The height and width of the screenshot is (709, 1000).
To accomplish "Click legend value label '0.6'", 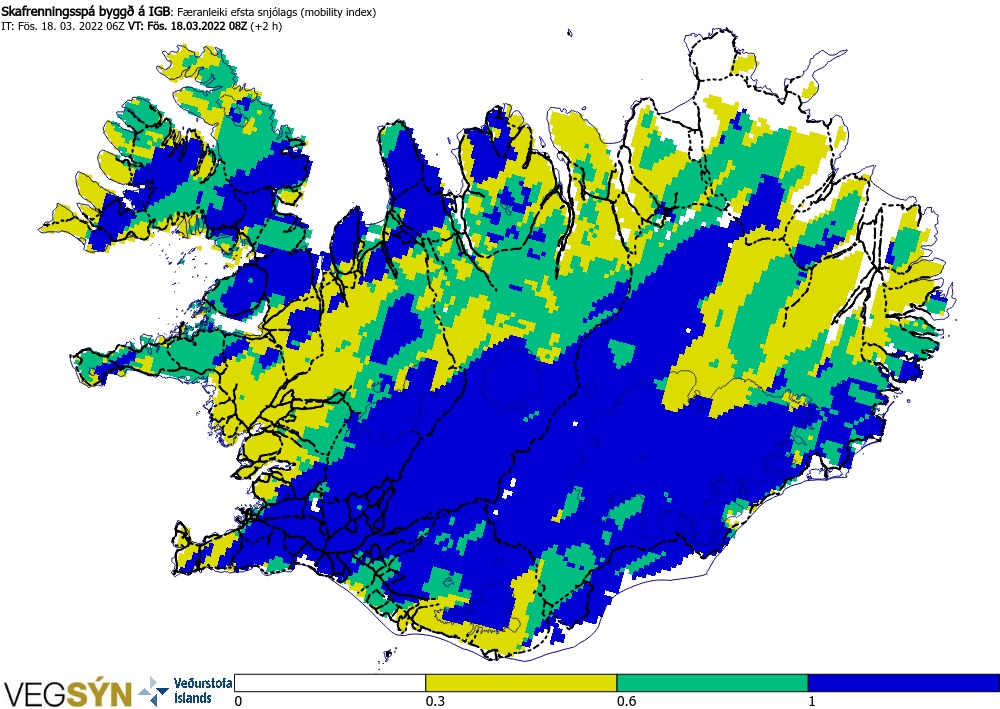I will [x=627, y=701].
